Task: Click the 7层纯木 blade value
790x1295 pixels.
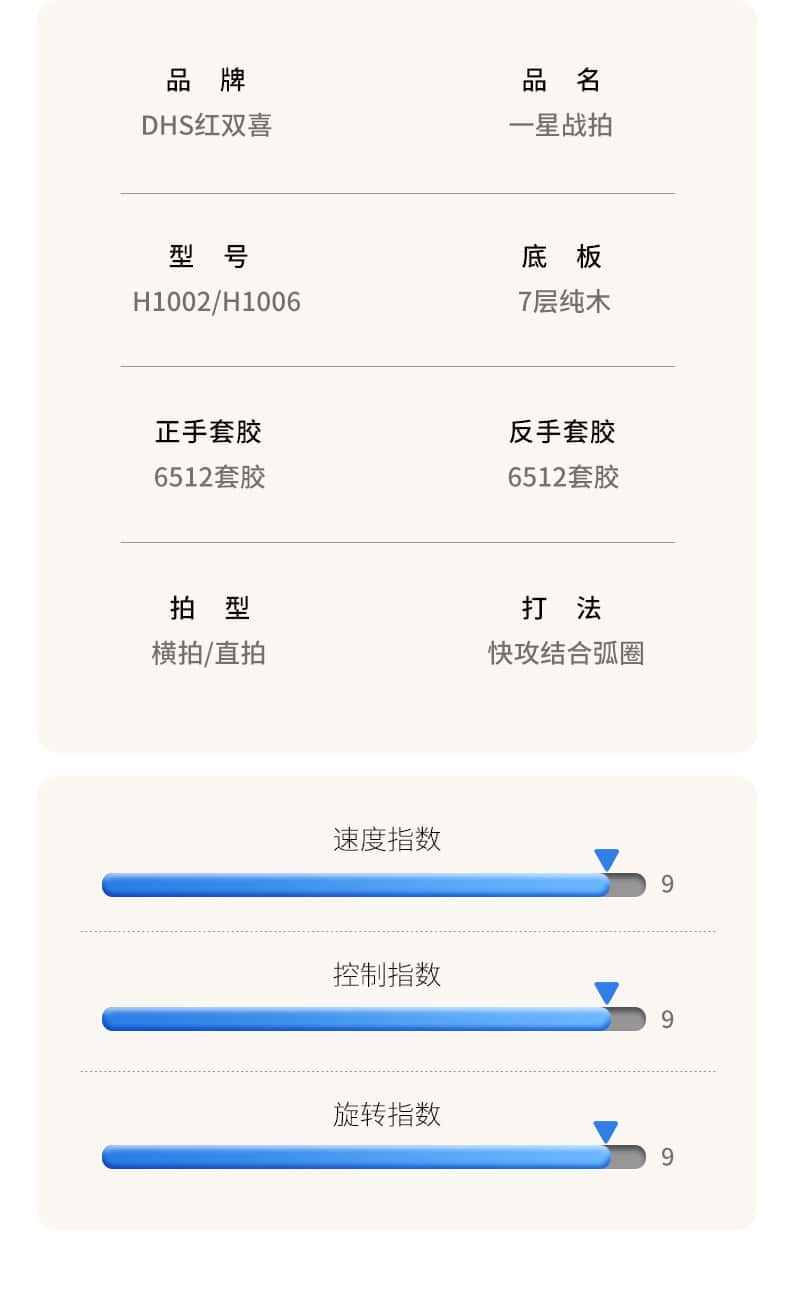Action: click(x=563, y=302)
